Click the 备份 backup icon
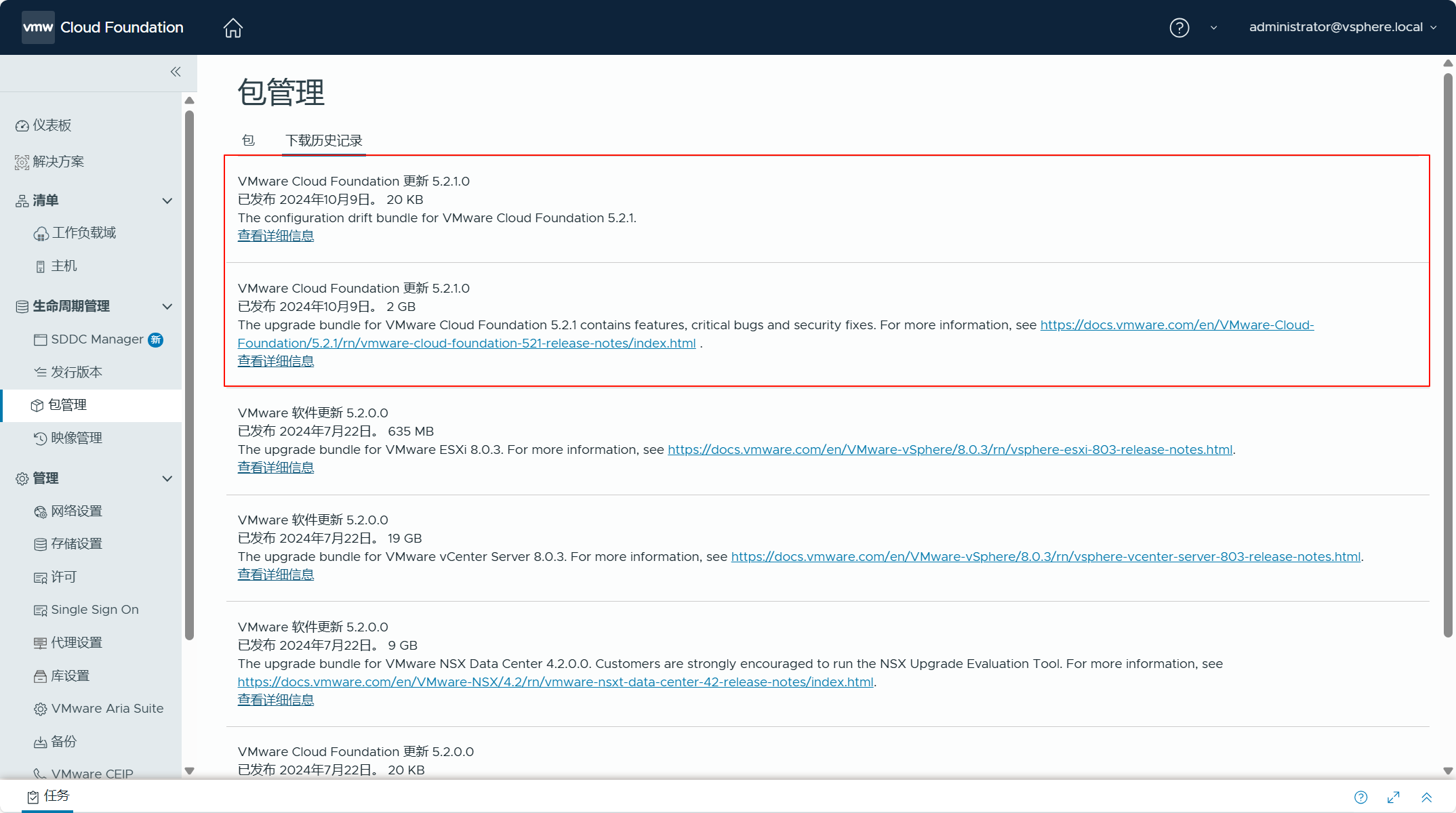This screenshot has height=813, width=1456. [41, 743]
